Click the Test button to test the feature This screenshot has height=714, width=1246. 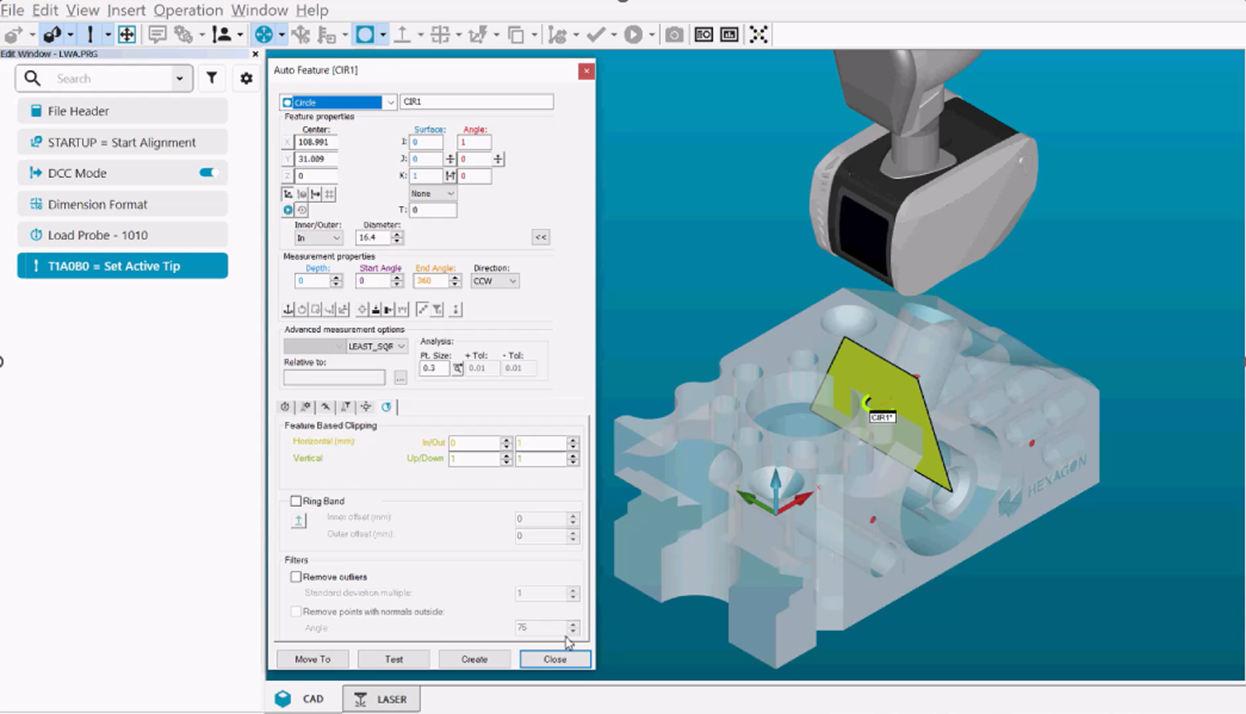coord(393,659)
